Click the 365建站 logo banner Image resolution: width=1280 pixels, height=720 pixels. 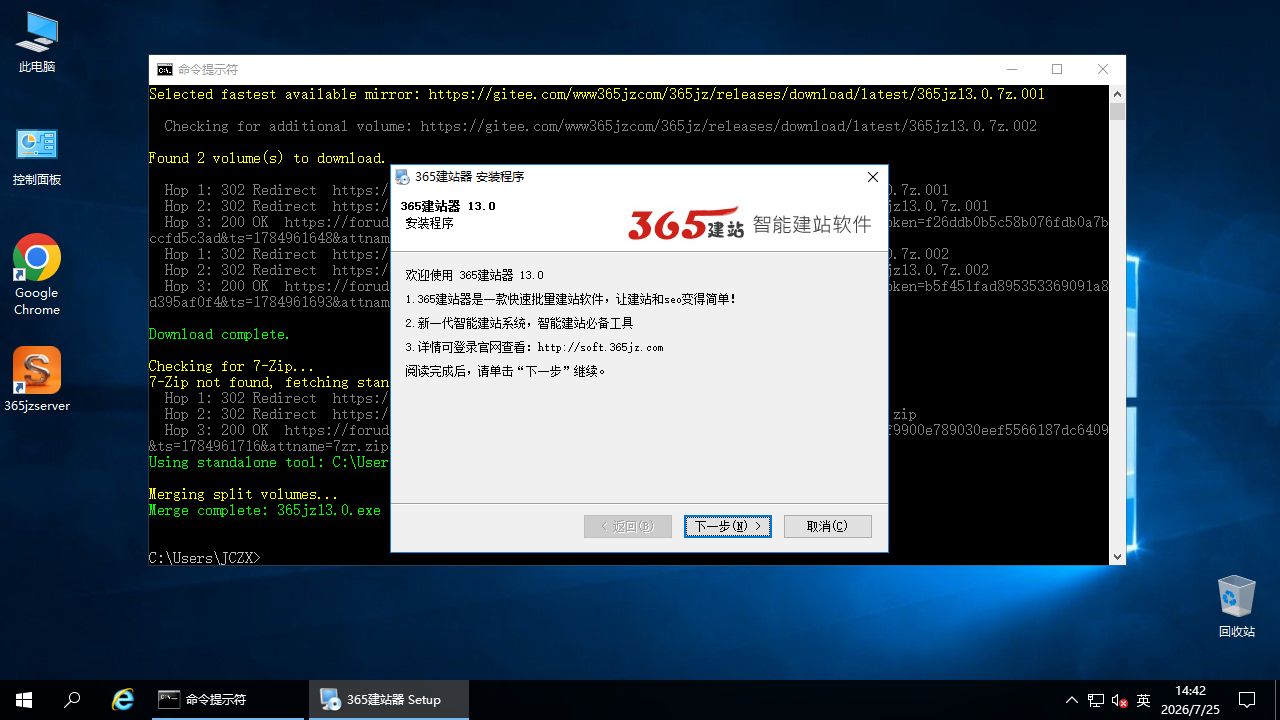(749, 222)
